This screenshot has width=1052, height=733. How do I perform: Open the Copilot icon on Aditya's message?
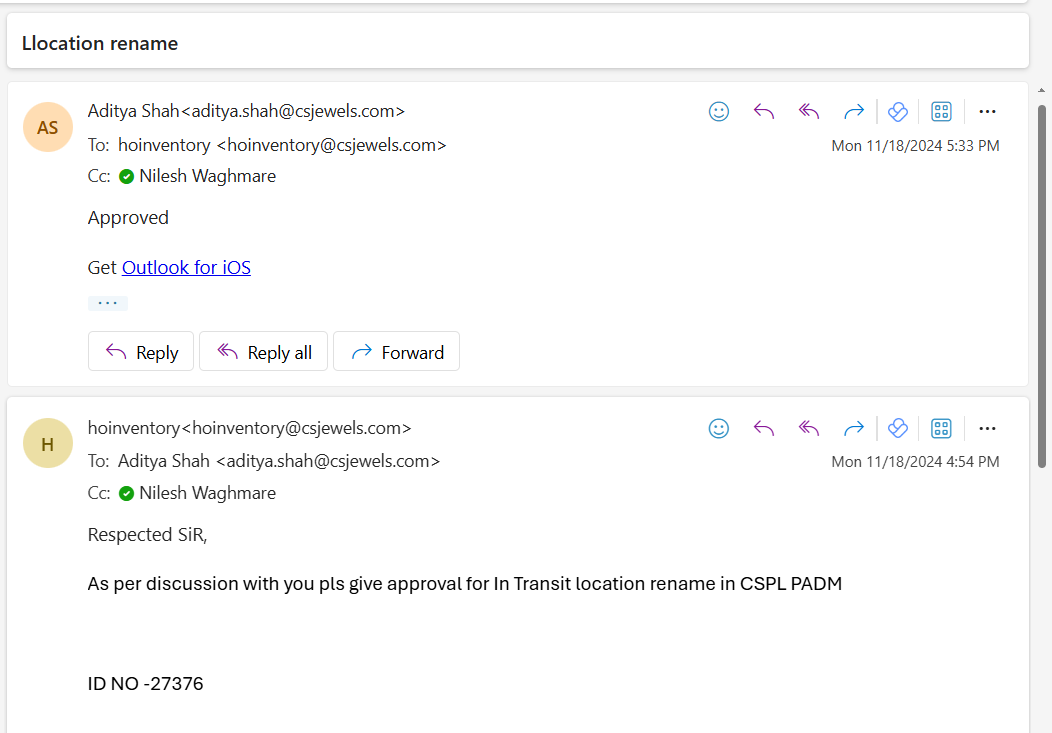(898, 111)
